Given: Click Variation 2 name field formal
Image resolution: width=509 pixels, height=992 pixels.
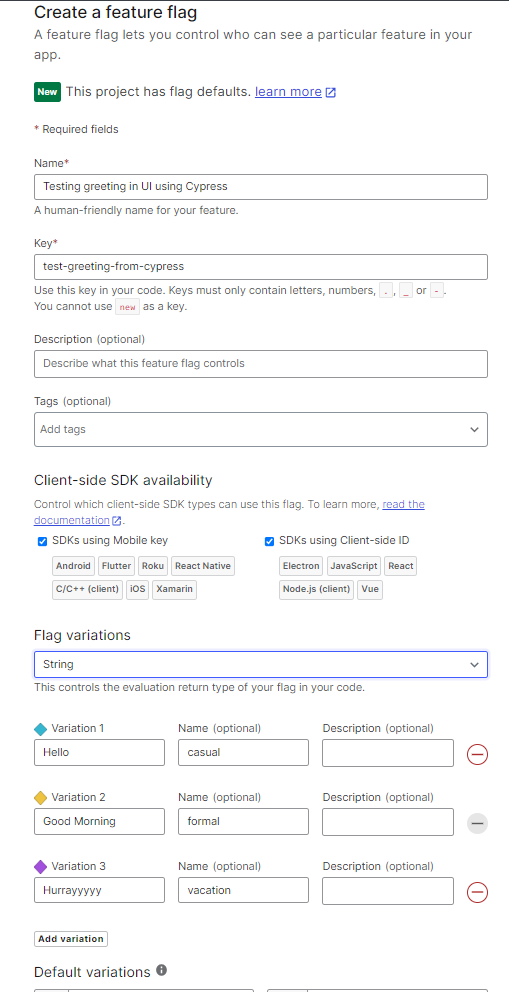Looking at the screenshot, I should 243,822.
